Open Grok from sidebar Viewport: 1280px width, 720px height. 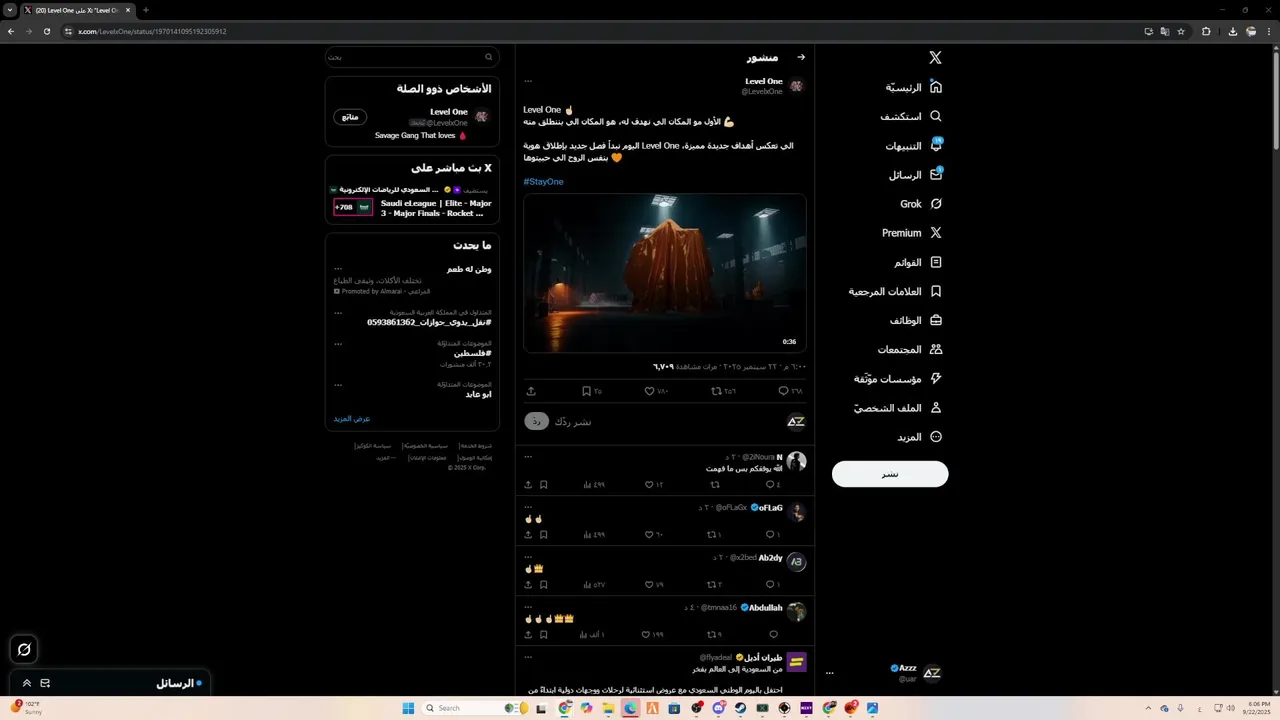point(921,203)
